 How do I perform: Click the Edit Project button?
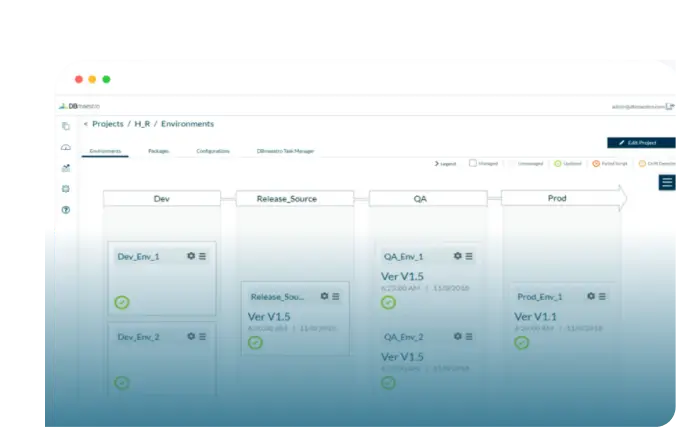click(641, 143)
